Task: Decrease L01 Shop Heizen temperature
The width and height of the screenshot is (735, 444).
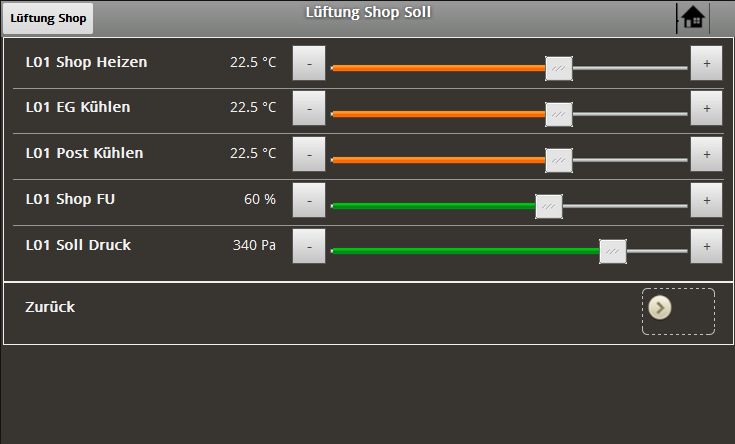Action: (x=309, y=63)
